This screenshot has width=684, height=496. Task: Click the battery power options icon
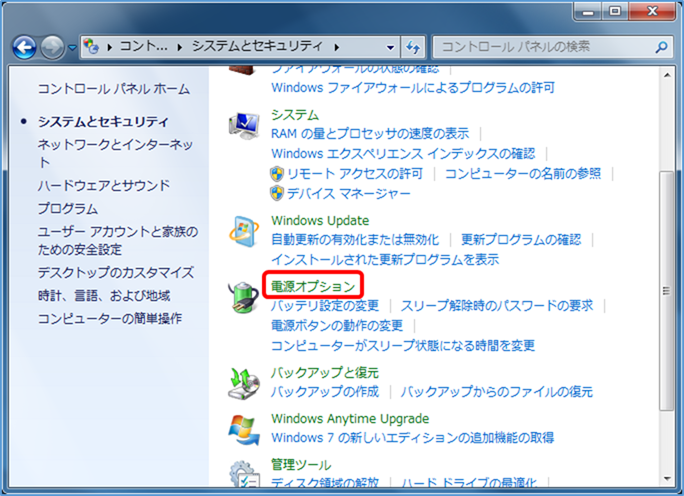click(x=243, y=298)
